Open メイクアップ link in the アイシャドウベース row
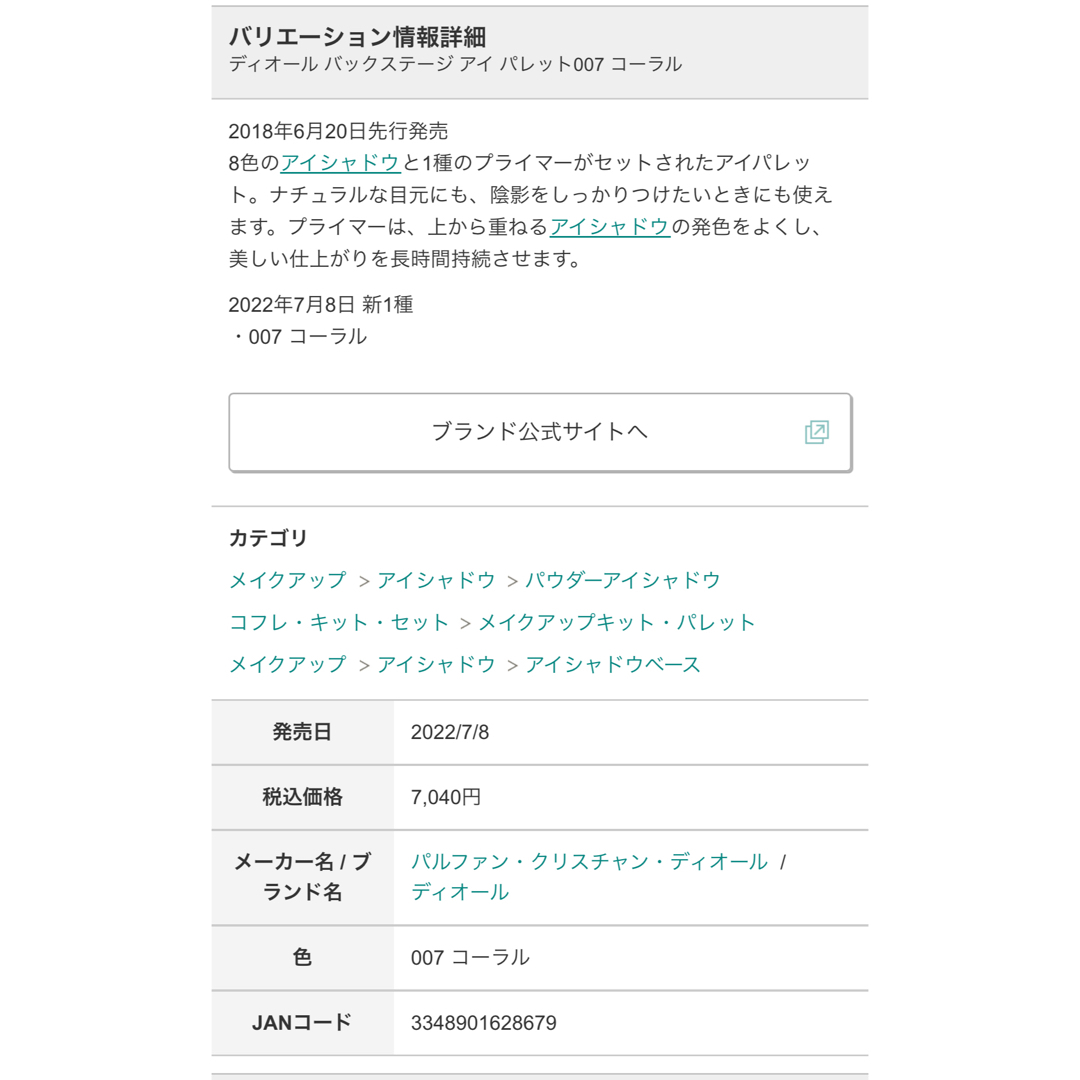 coord(288,664)
